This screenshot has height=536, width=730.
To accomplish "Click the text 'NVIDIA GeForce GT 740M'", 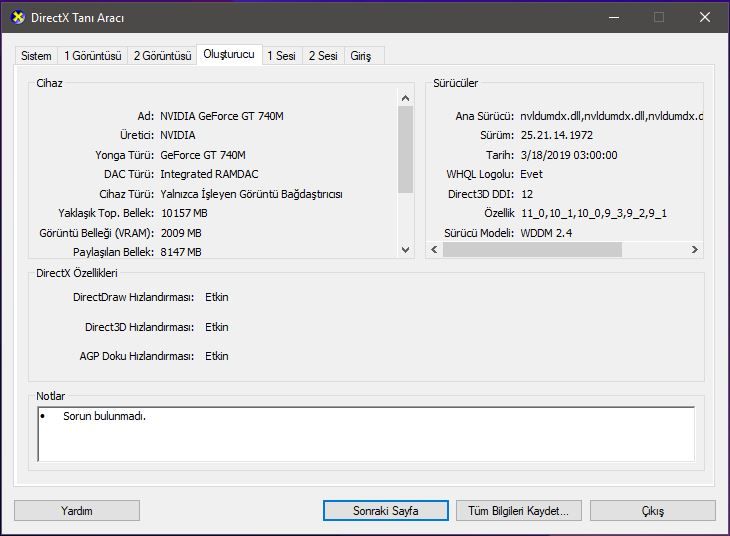I will [x=222, y=116].
